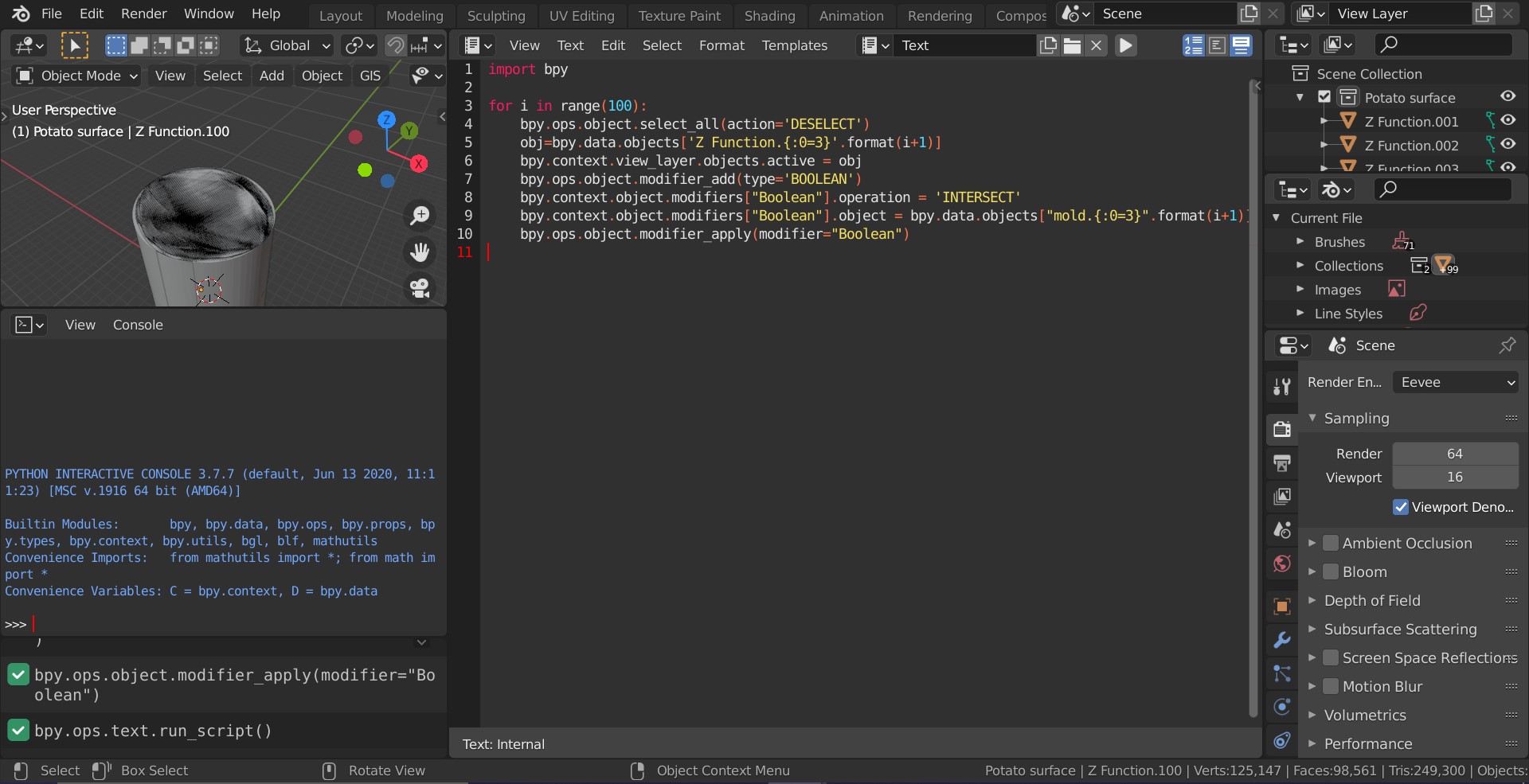Expand the Brushes entry in Current File
Screen dimensions: 1529x784
coord(1300,242)
